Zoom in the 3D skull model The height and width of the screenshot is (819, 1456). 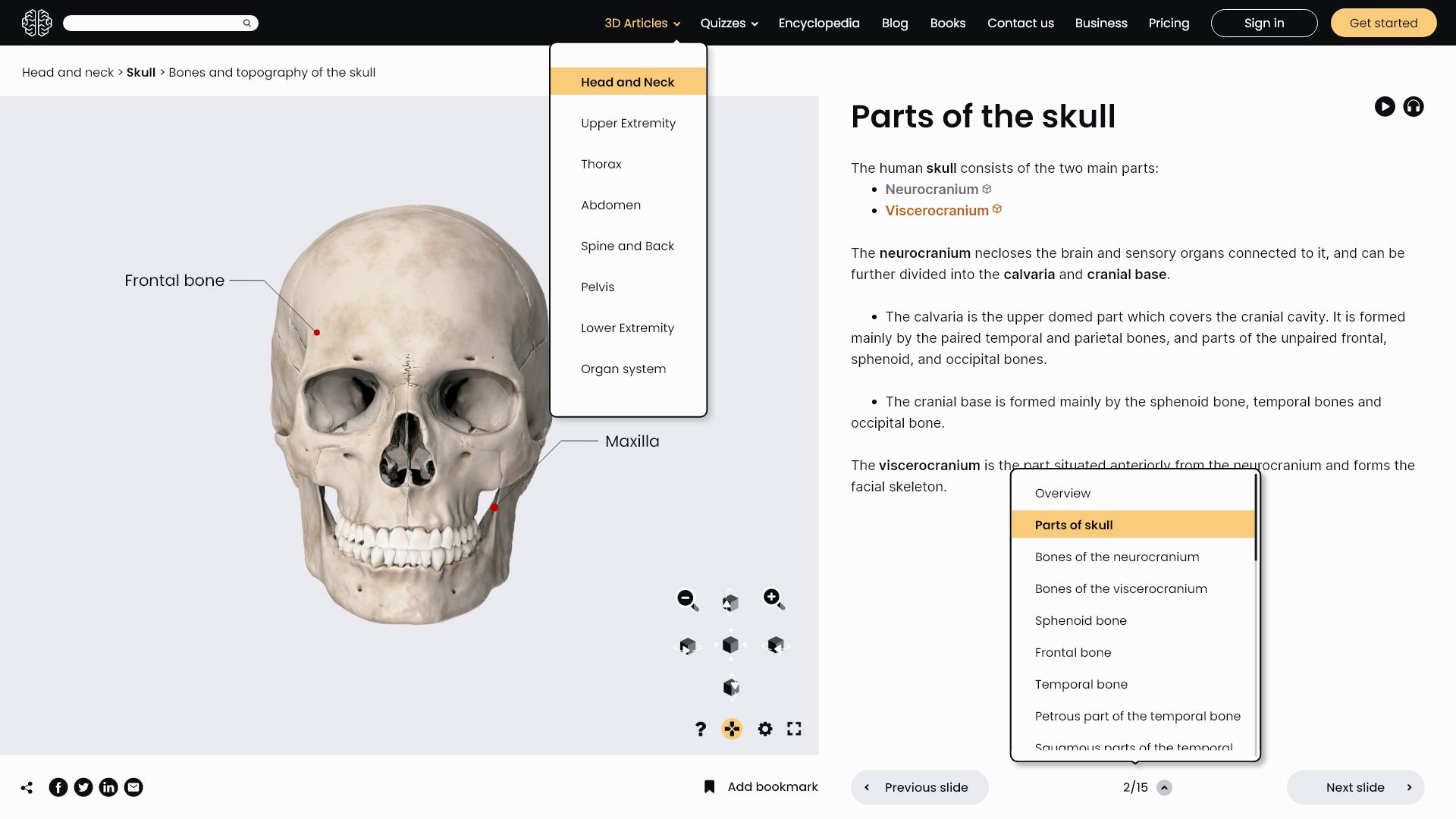(773, 600)
